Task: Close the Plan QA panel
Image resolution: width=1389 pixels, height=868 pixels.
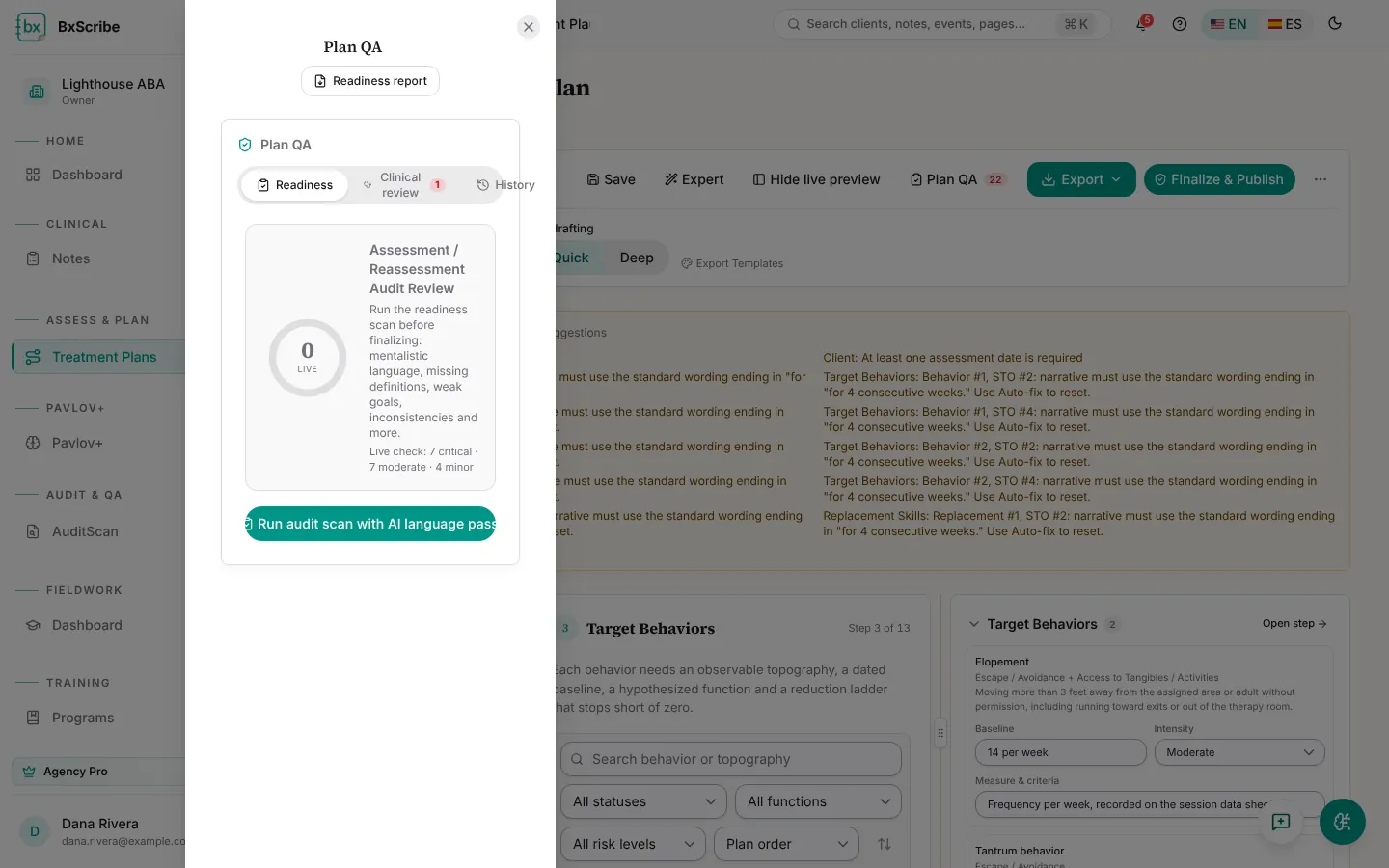Action: (529, 27)
